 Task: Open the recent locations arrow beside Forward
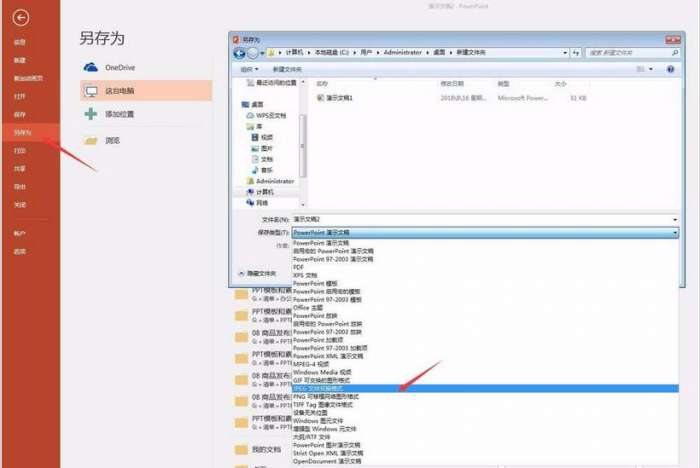pos(262,53)
